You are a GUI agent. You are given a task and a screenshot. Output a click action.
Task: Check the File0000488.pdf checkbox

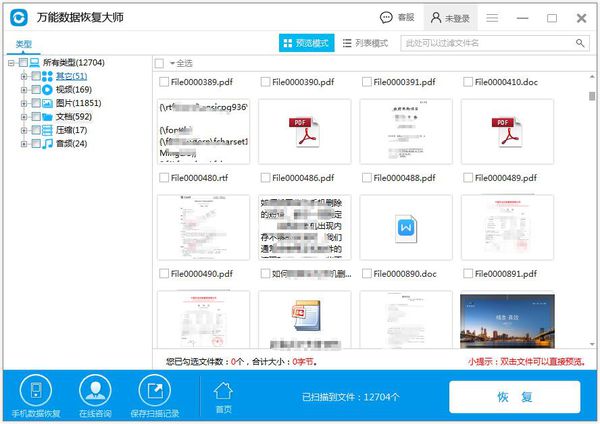(x=367, y=178)
